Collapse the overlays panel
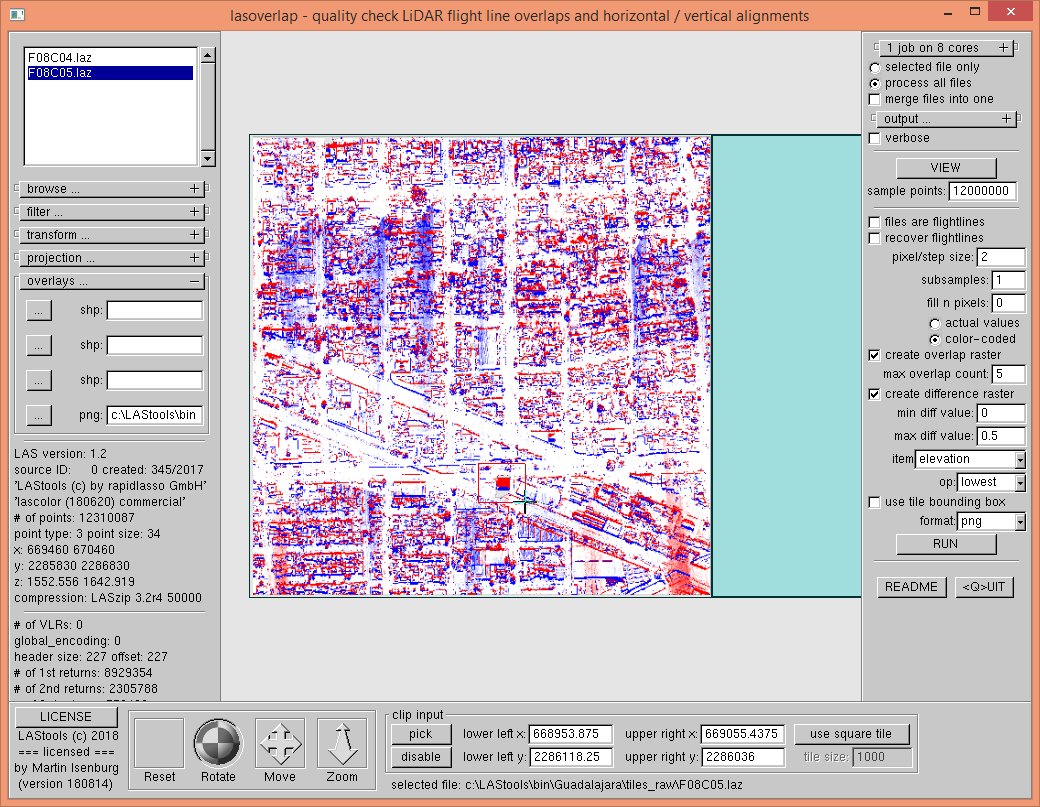 pos(194,282)
